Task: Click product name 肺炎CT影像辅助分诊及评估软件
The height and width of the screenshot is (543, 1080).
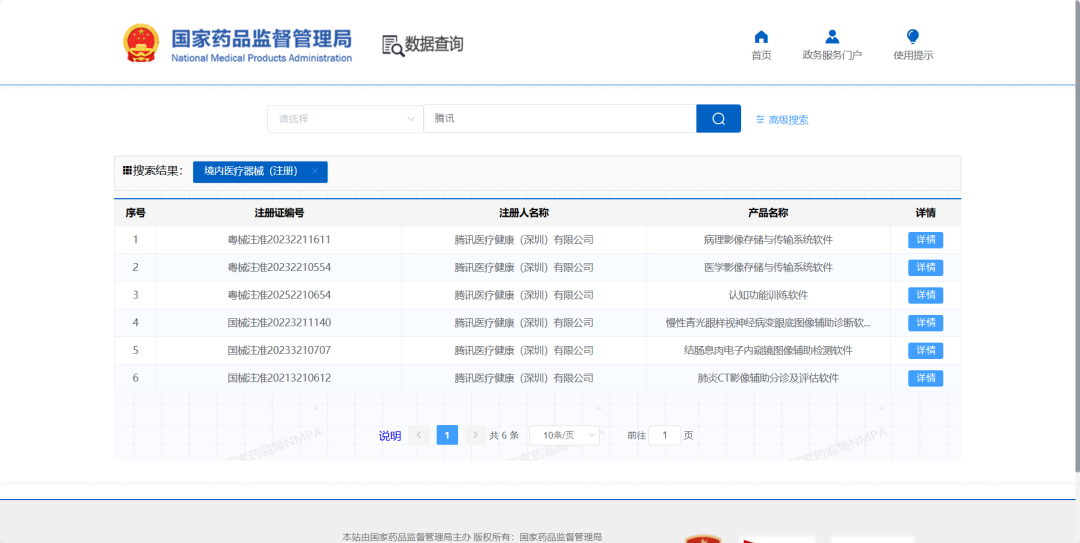Action: coord(768,378)
